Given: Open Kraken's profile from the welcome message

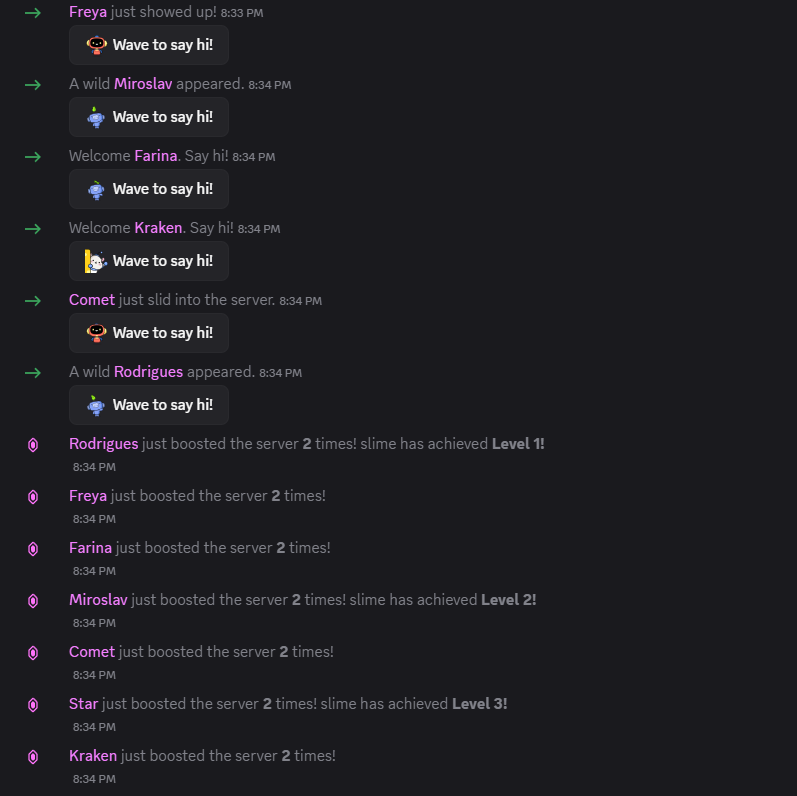Looking at the screenshot, I should click(x=158, y=228).
